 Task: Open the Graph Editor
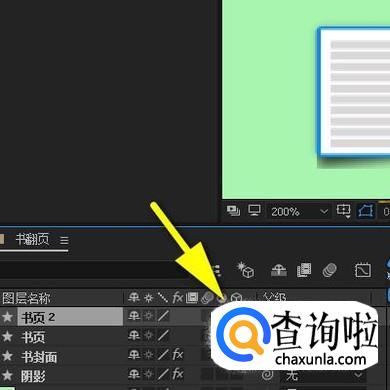[363, 270]
